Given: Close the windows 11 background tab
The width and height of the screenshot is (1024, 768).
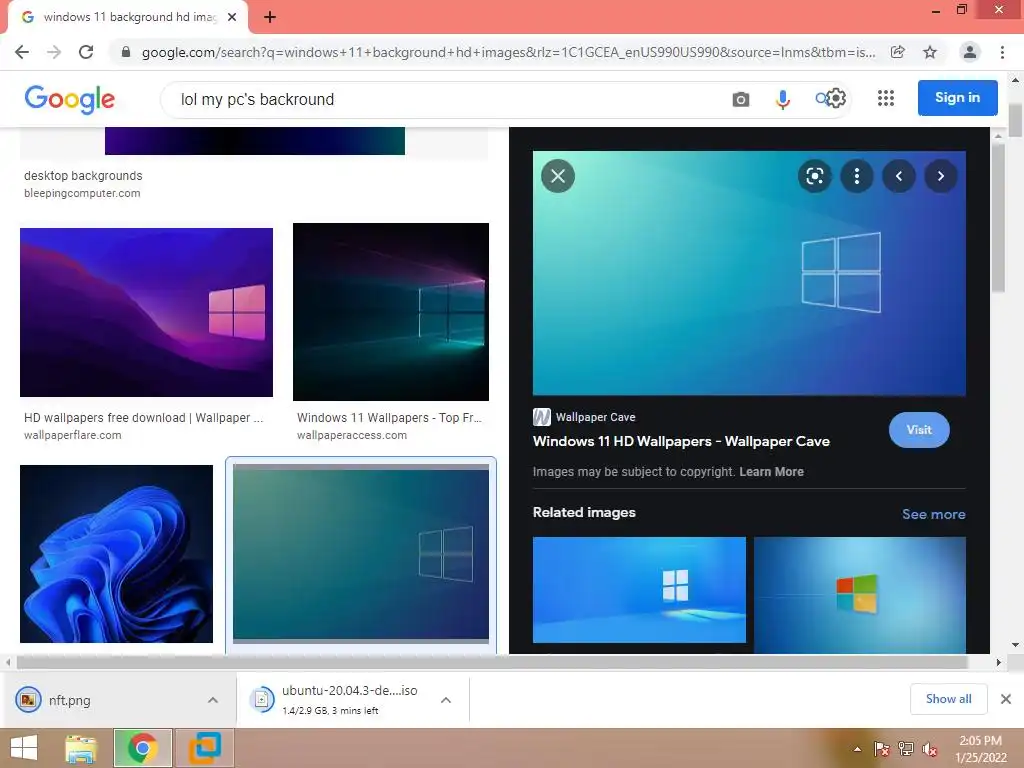Looking at the screenshot, I should pyautogui.click(x=232, y=17).
